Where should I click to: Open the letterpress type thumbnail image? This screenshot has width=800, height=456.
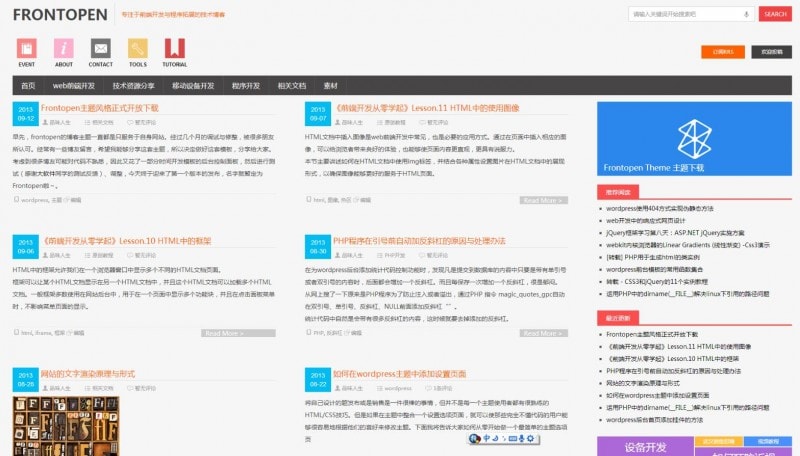pos(66,426)
